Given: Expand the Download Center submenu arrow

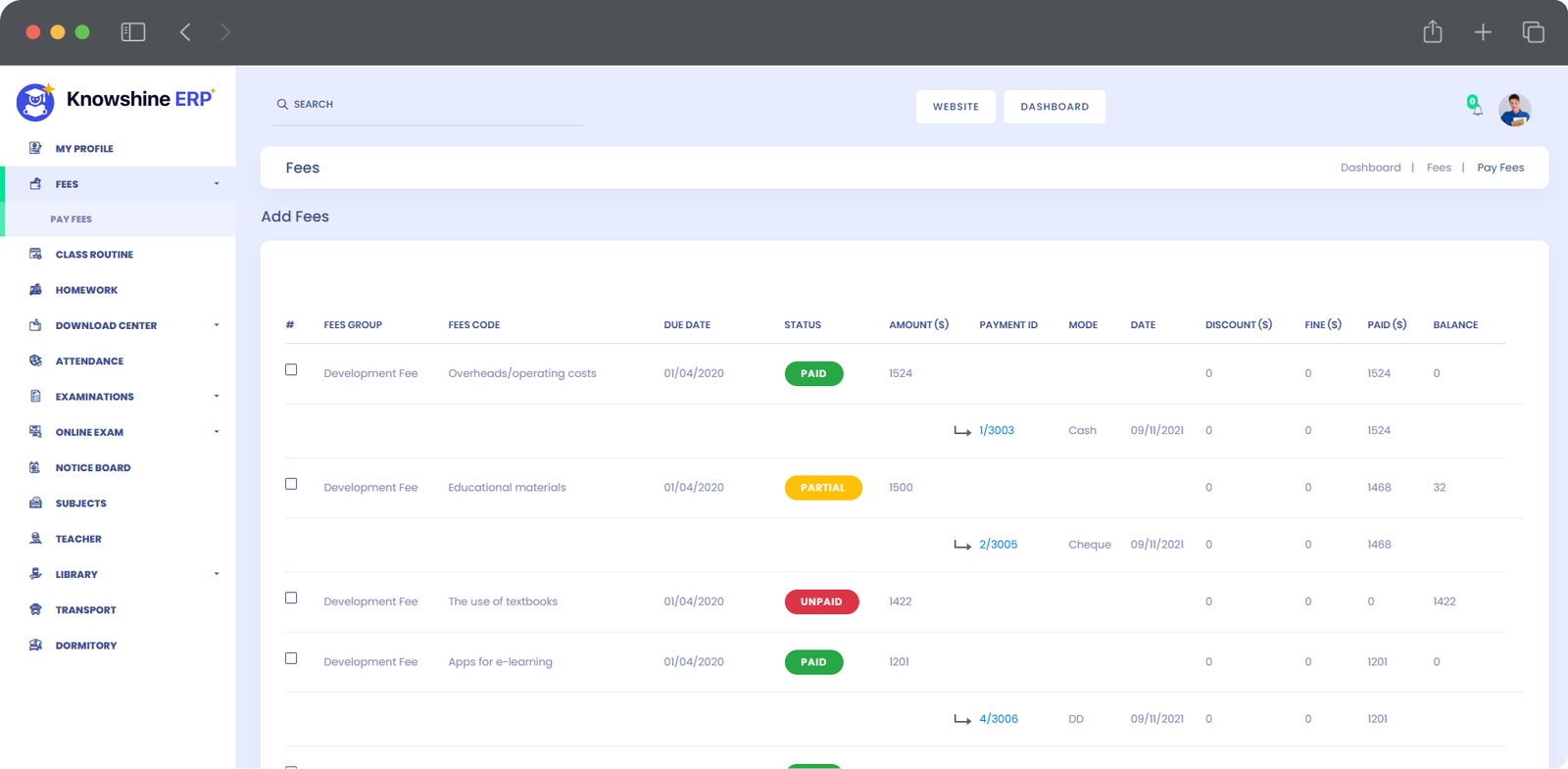Looking at the screenshot, I should 217,325.
